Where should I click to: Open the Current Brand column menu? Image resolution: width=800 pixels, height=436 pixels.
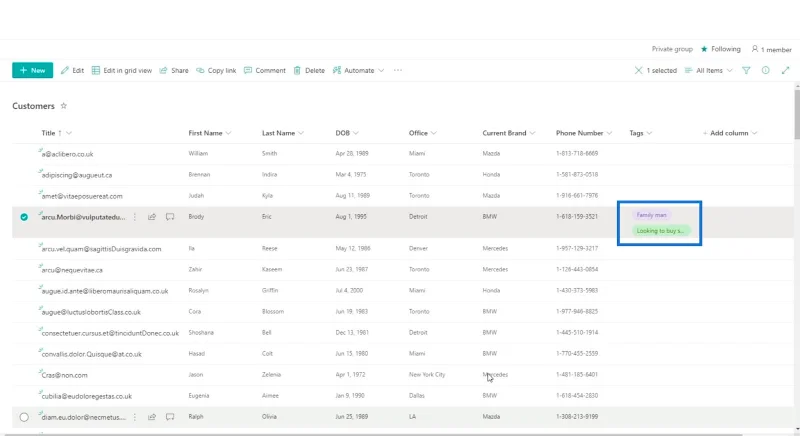coord(509,133)
